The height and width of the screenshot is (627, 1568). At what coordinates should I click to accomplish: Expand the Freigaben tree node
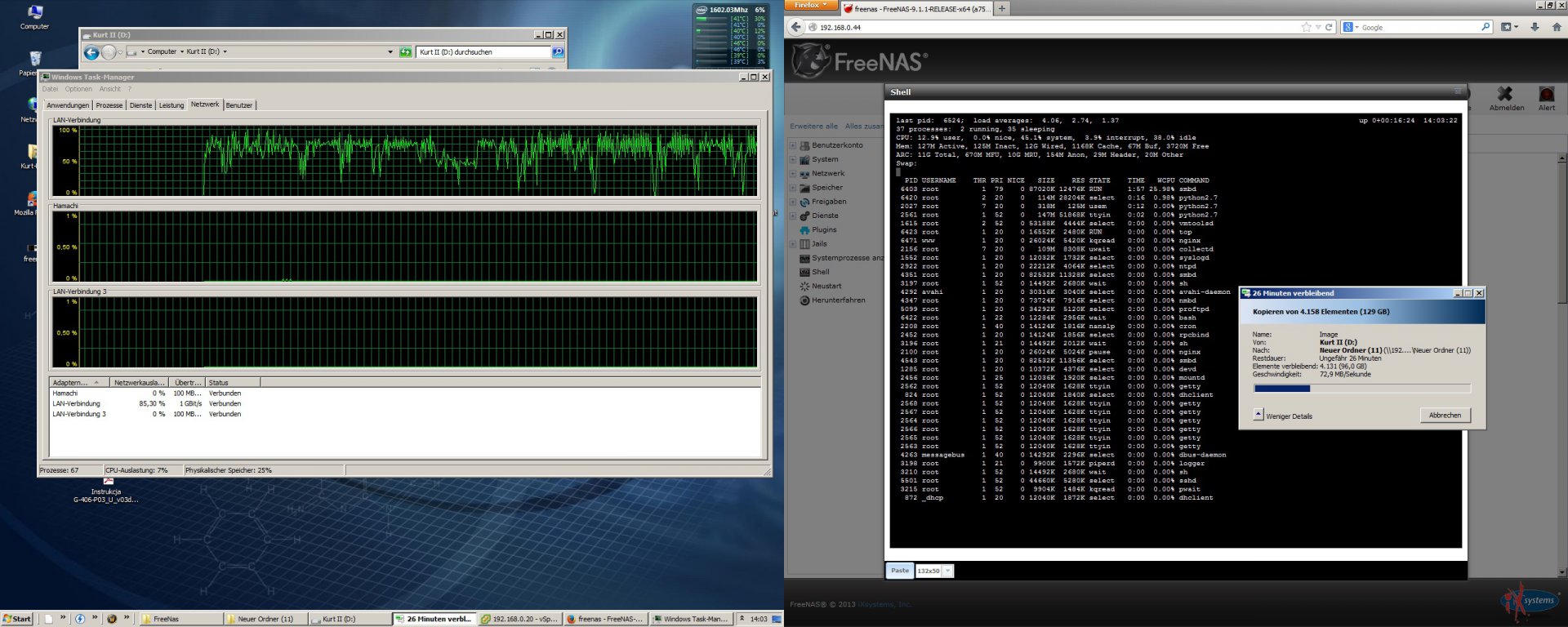[x=792, y=202]
